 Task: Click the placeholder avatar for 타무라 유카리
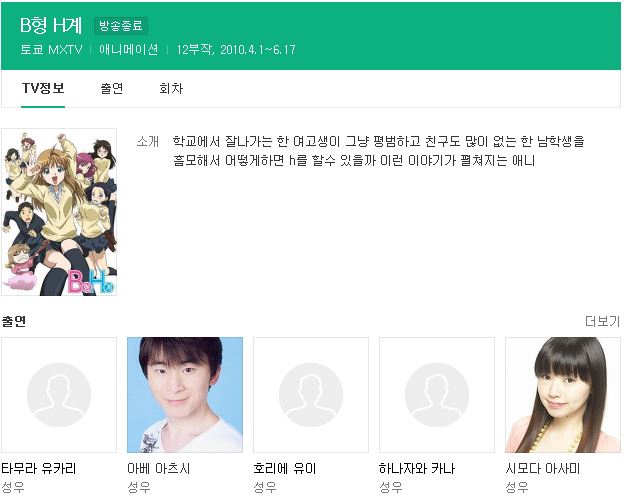point(59,395)
